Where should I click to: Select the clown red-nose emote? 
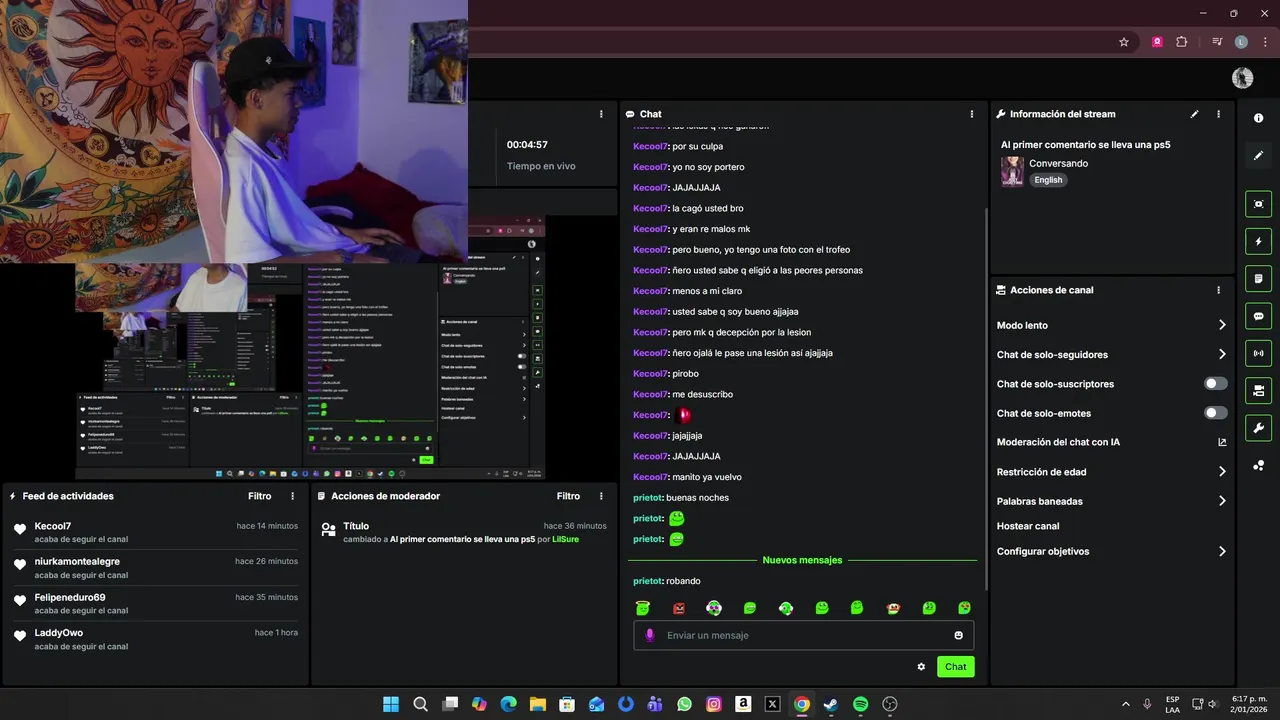(893, 608)
